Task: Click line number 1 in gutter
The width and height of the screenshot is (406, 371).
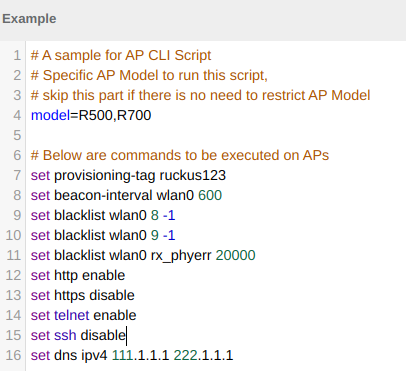Action: coord(17,55)
